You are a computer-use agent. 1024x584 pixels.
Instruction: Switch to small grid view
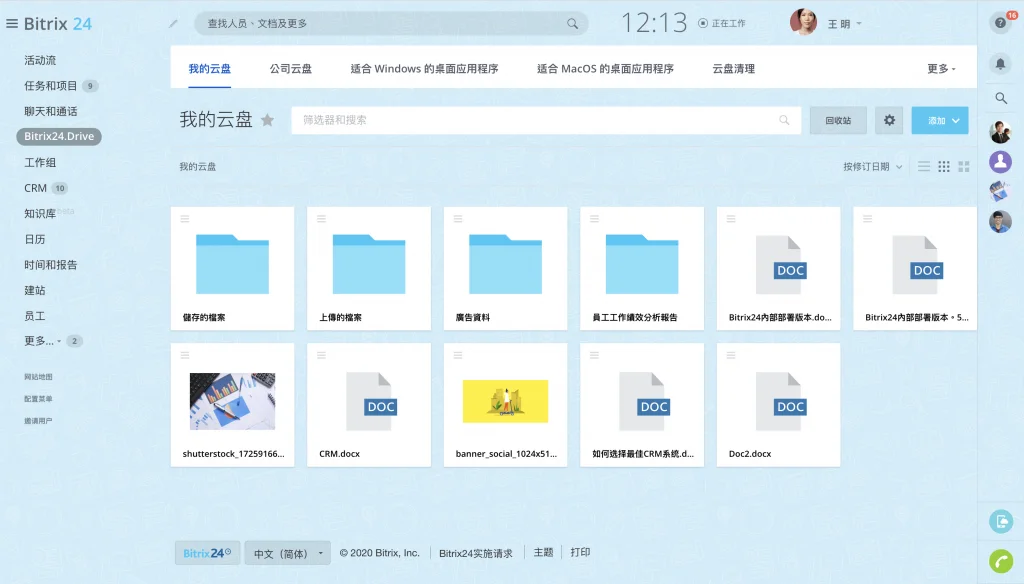pyautogui.click(x=944, y=167)
